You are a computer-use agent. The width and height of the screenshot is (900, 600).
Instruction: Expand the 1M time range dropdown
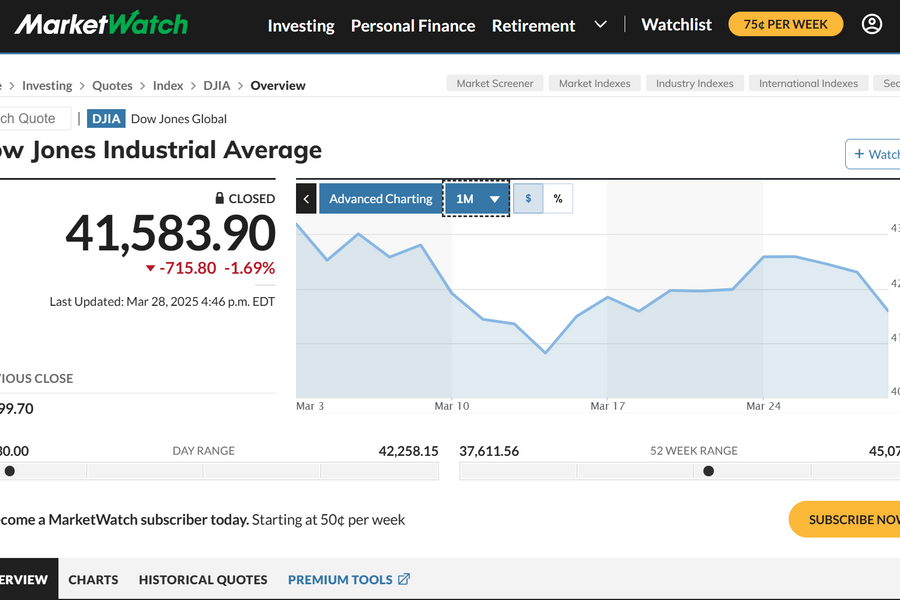477,199
